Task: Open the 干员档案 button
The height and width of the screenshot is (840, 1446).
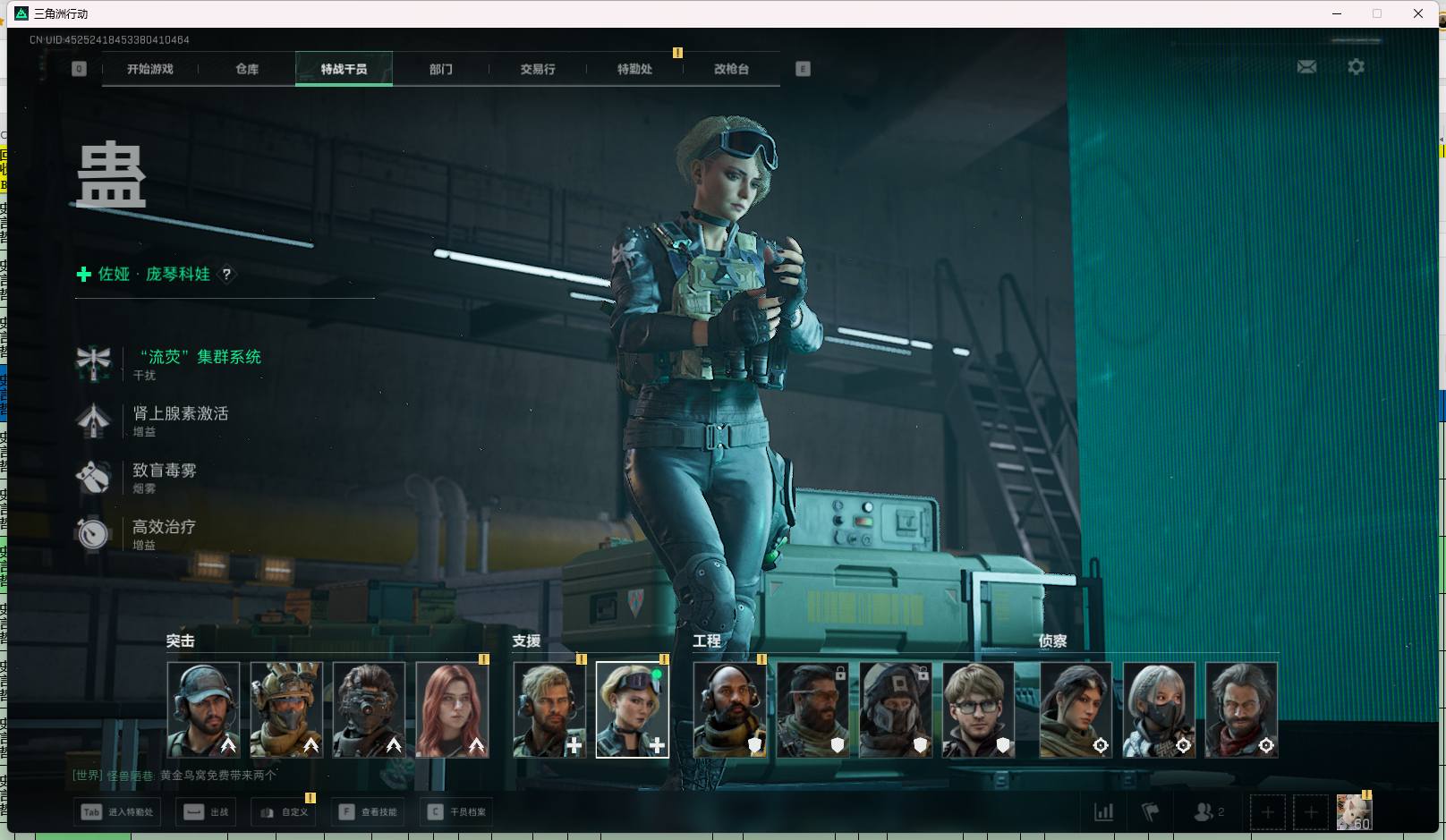Action: 457,811
